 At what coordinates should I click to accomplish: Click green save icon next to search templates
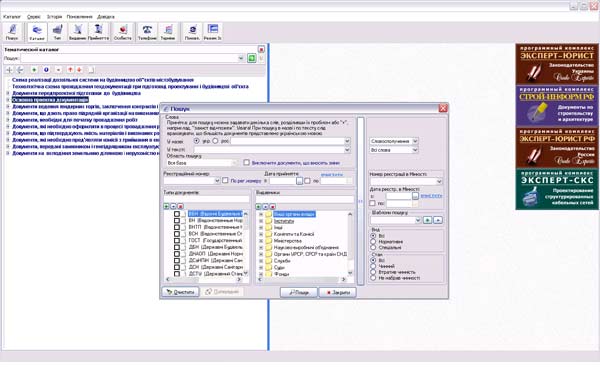[427, 220]
